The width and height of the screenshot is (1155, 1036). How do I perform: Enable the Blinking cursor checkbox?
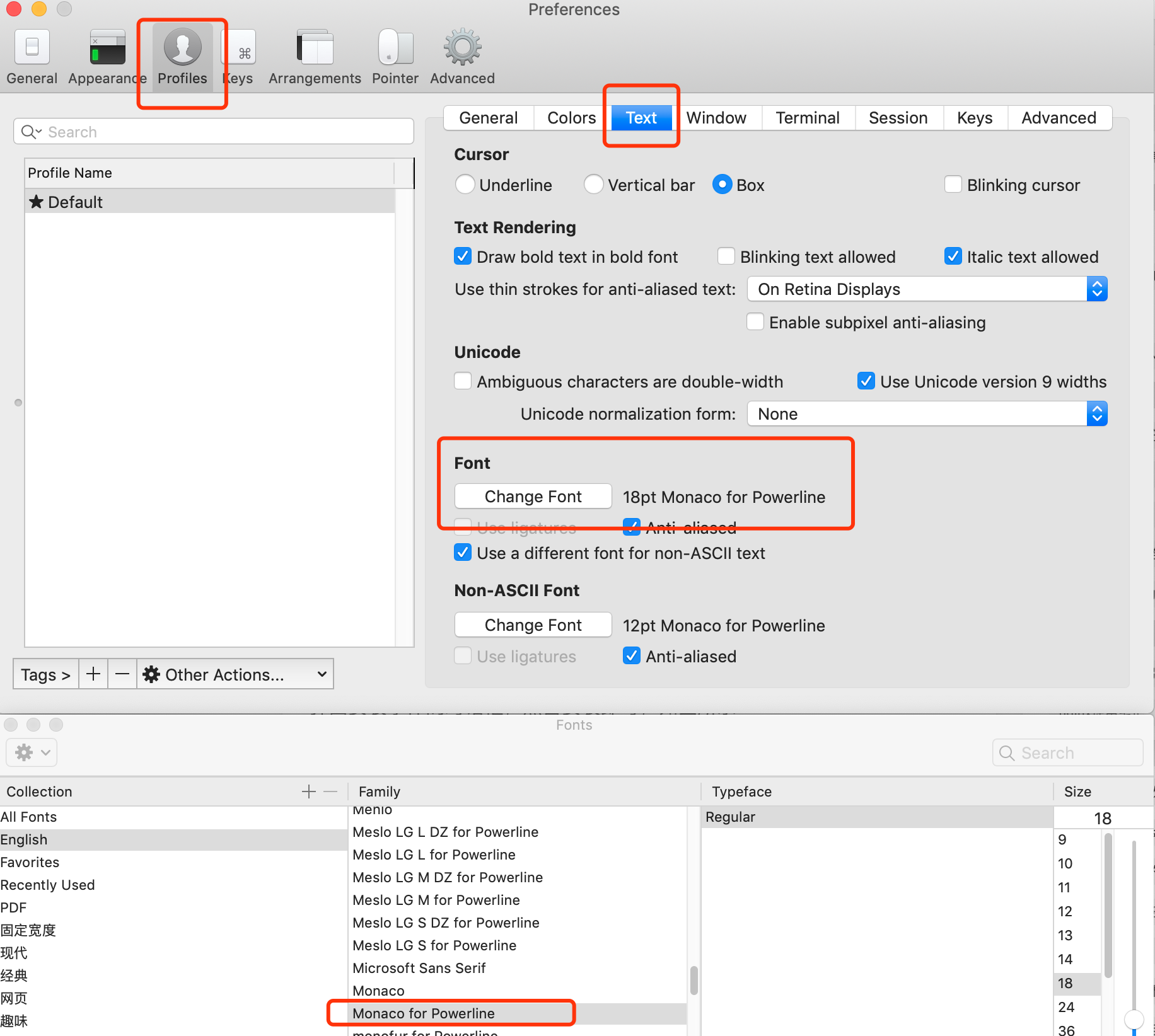point(953,185)
